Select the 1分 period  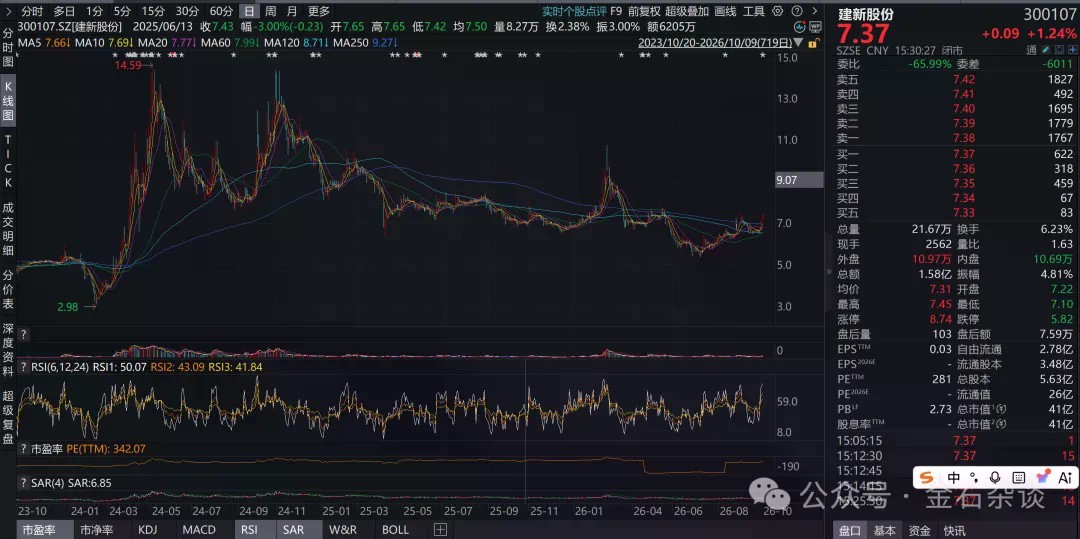coord(94,11)
